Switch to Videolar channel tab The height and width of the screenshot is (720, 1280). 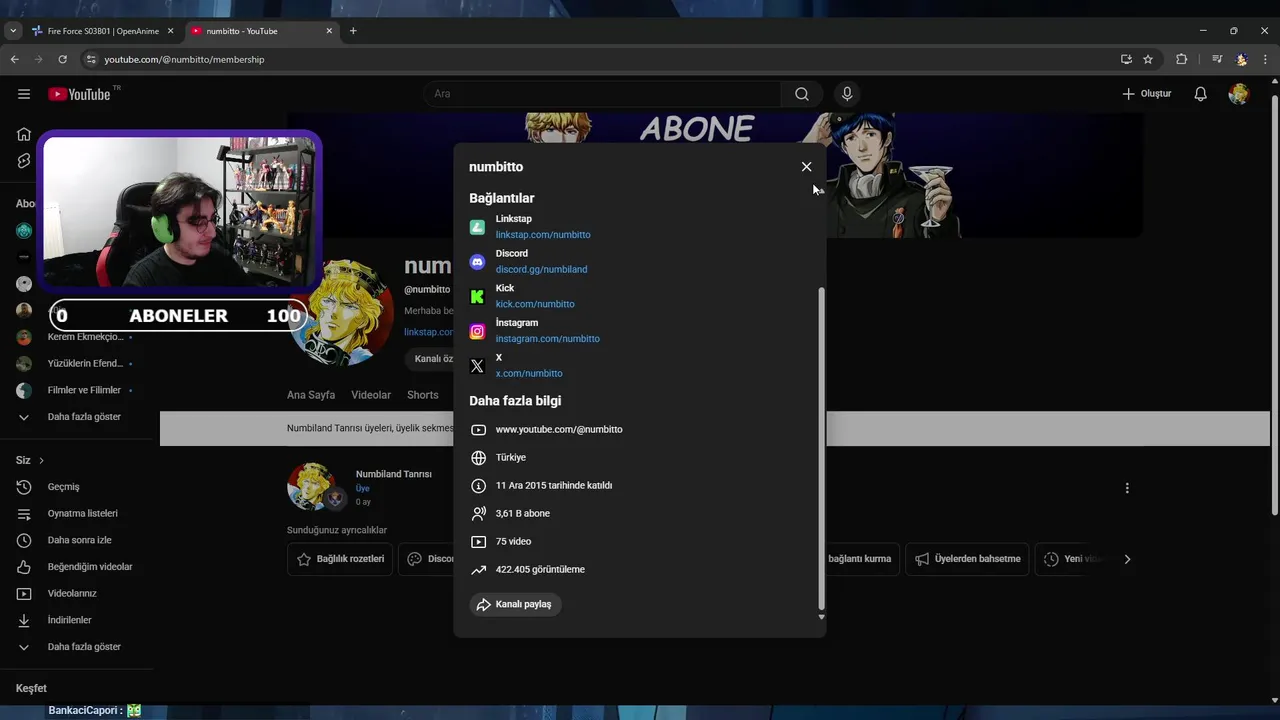pos(371,395)
